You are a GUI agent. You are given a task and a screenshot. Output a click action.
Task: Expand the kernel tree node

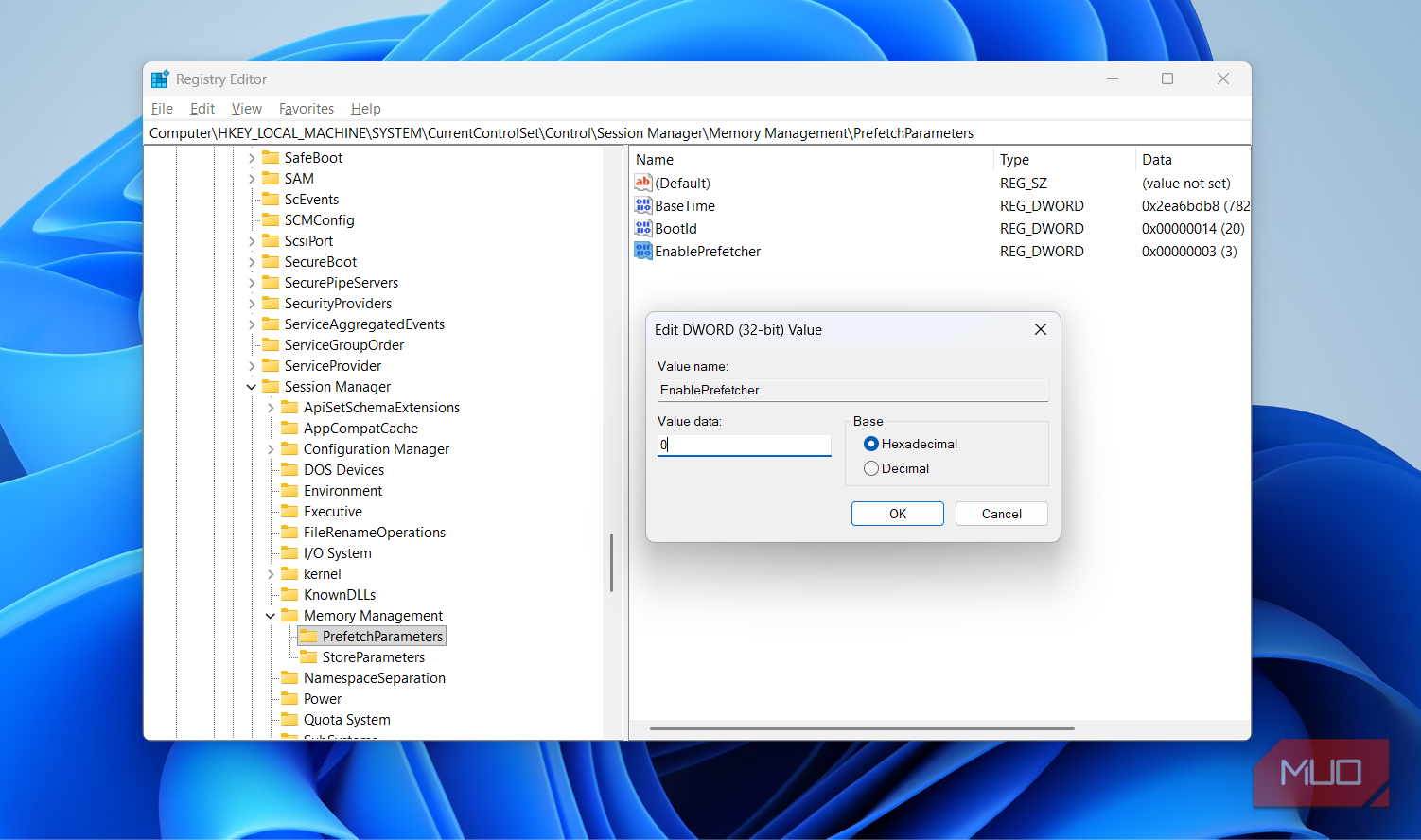click(x=271, y=574)
